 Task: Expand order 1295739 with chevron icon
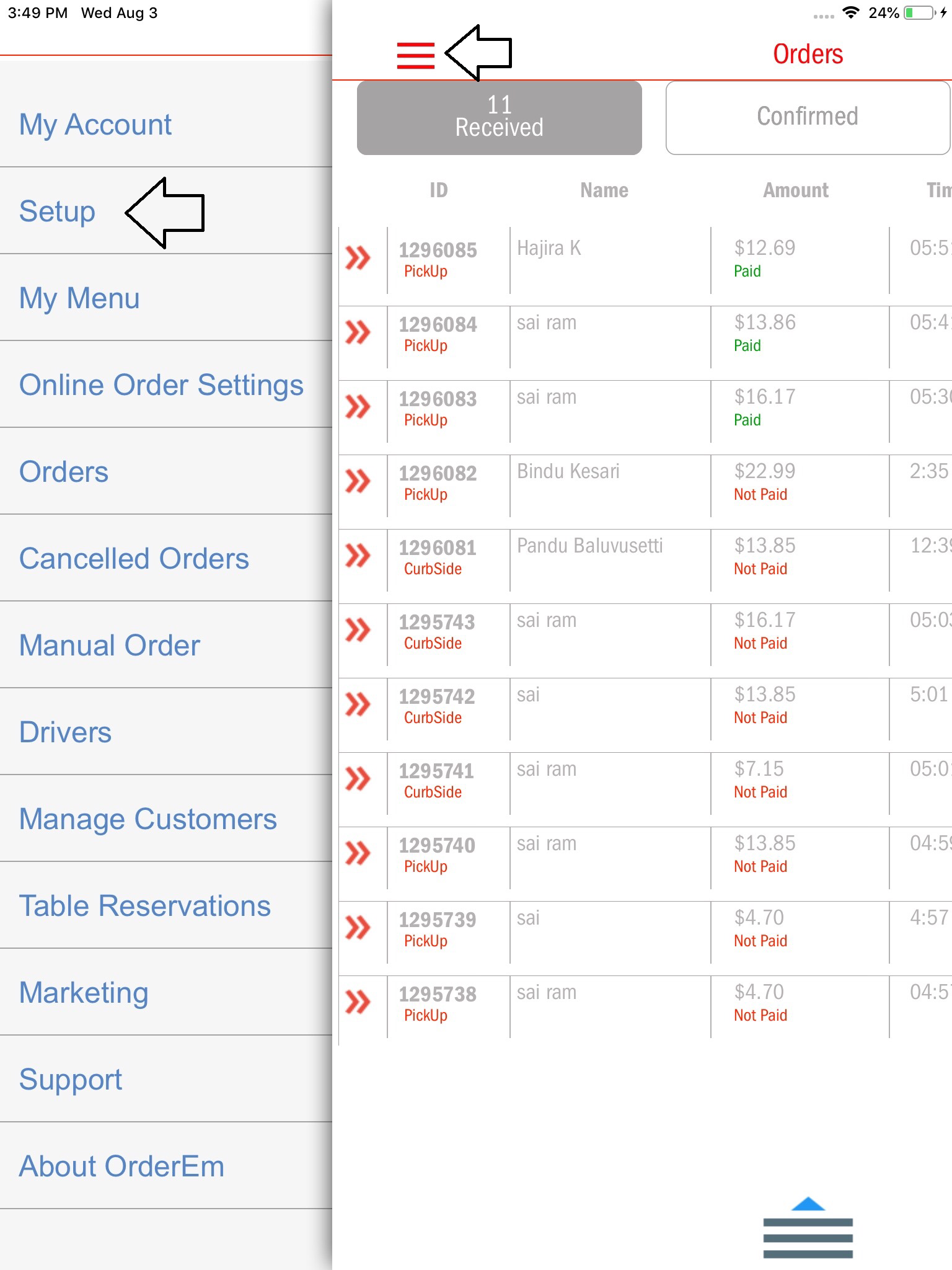click(358, 928)
